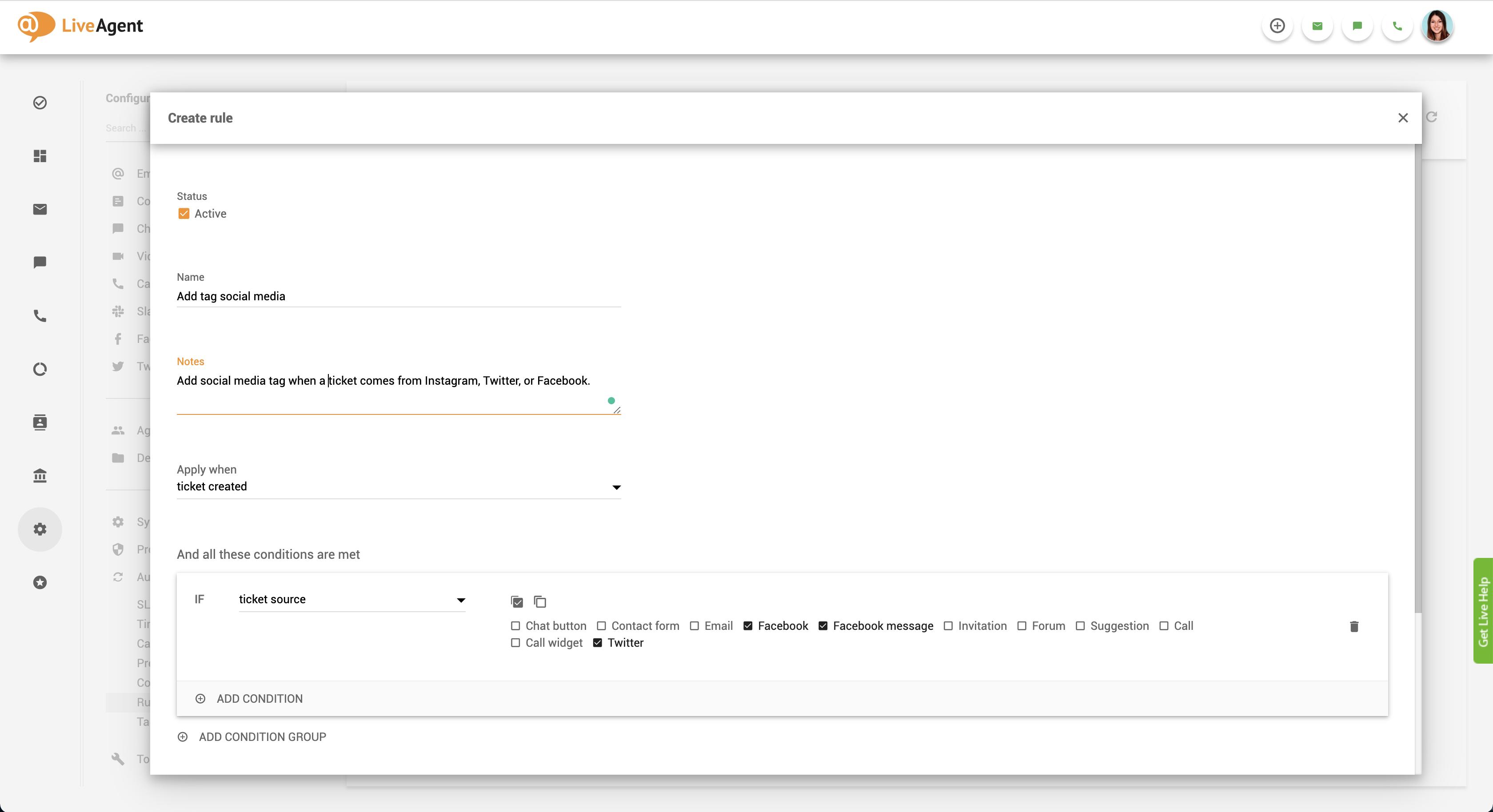
Task: Open the Tickets mail icon in sidebar
Action: 40,209
